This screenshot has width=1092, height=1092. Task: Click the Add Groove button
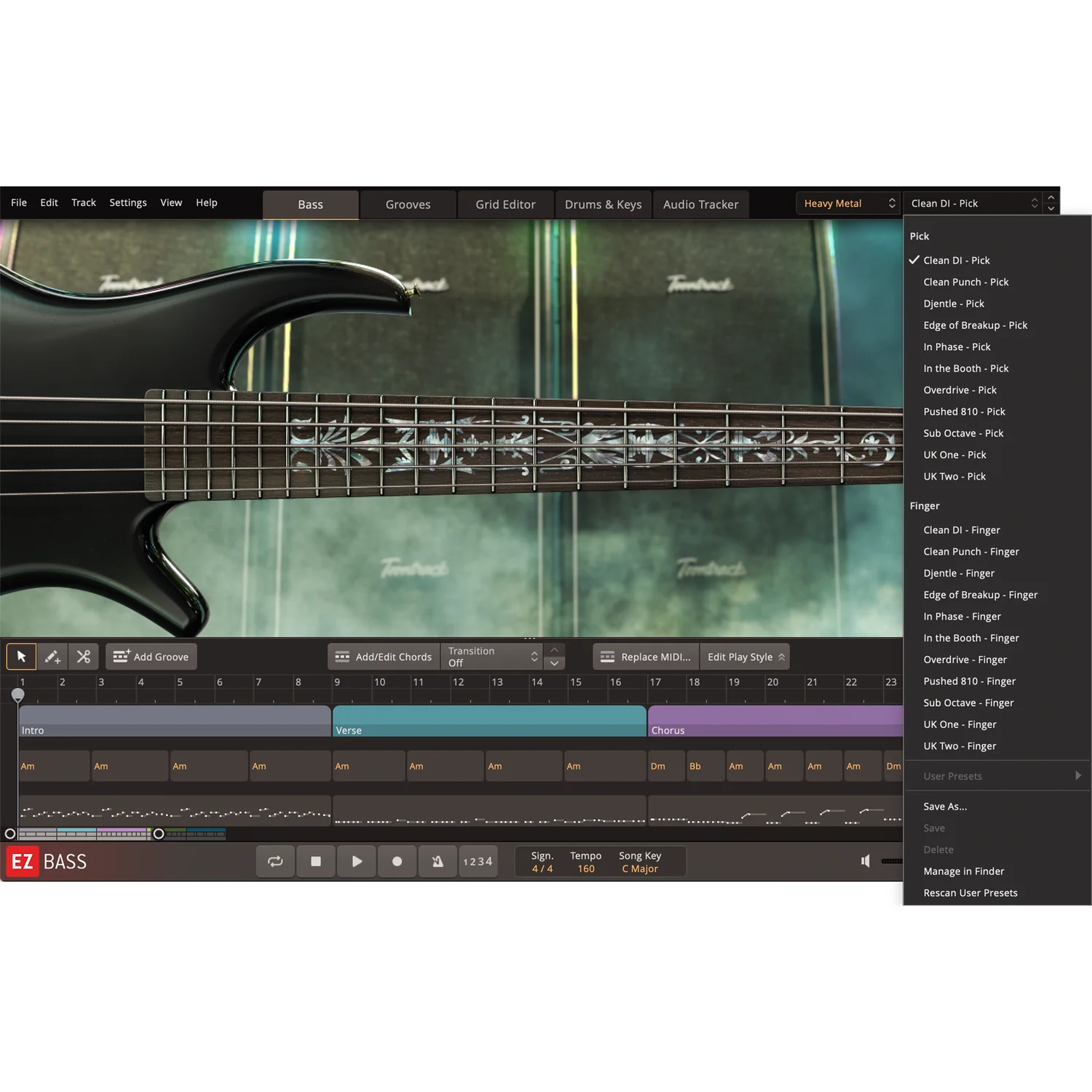pos(151,657)
